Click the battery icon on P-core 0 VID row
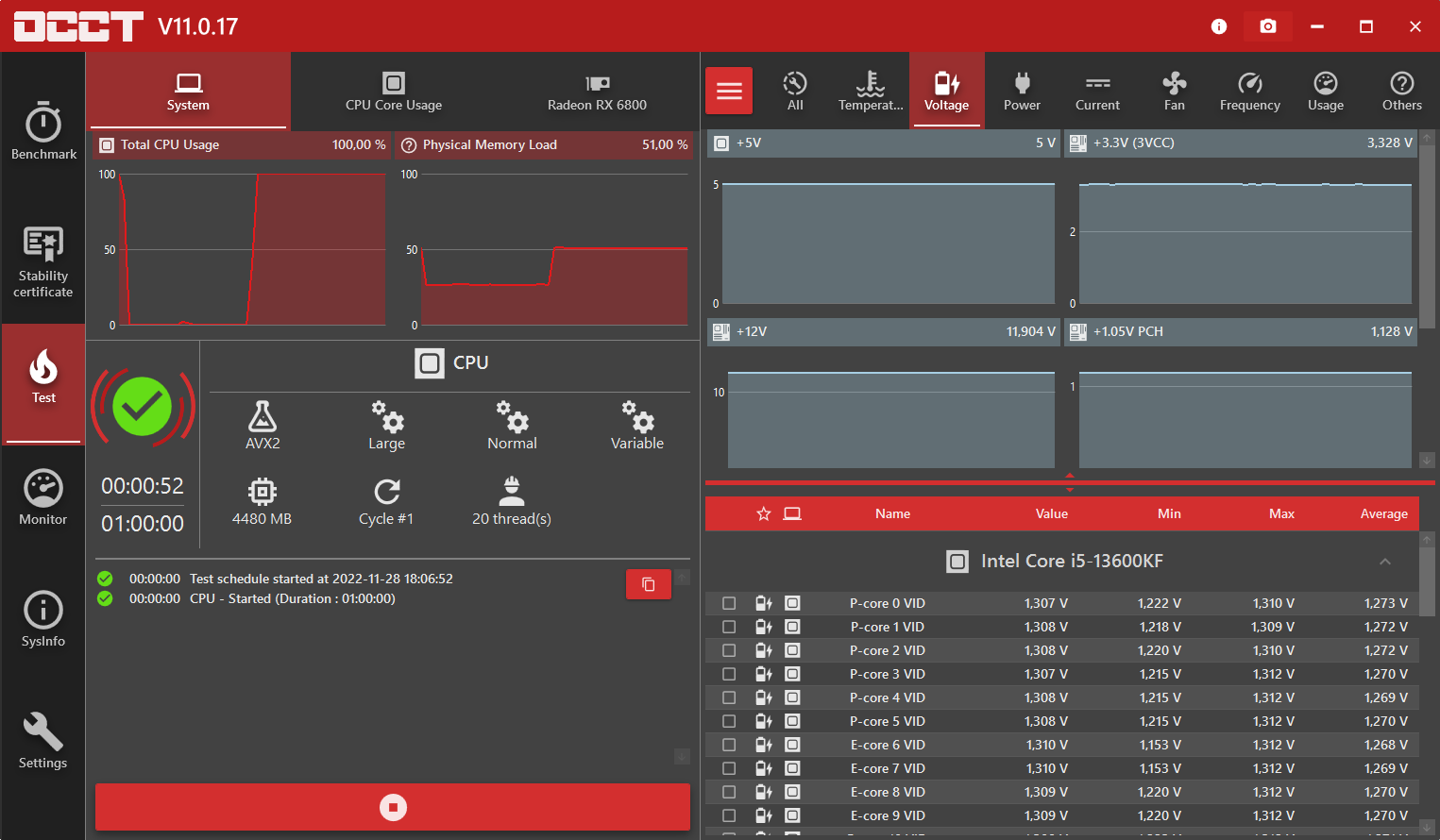Screen dimensions: 1440x840 [764, 603]
